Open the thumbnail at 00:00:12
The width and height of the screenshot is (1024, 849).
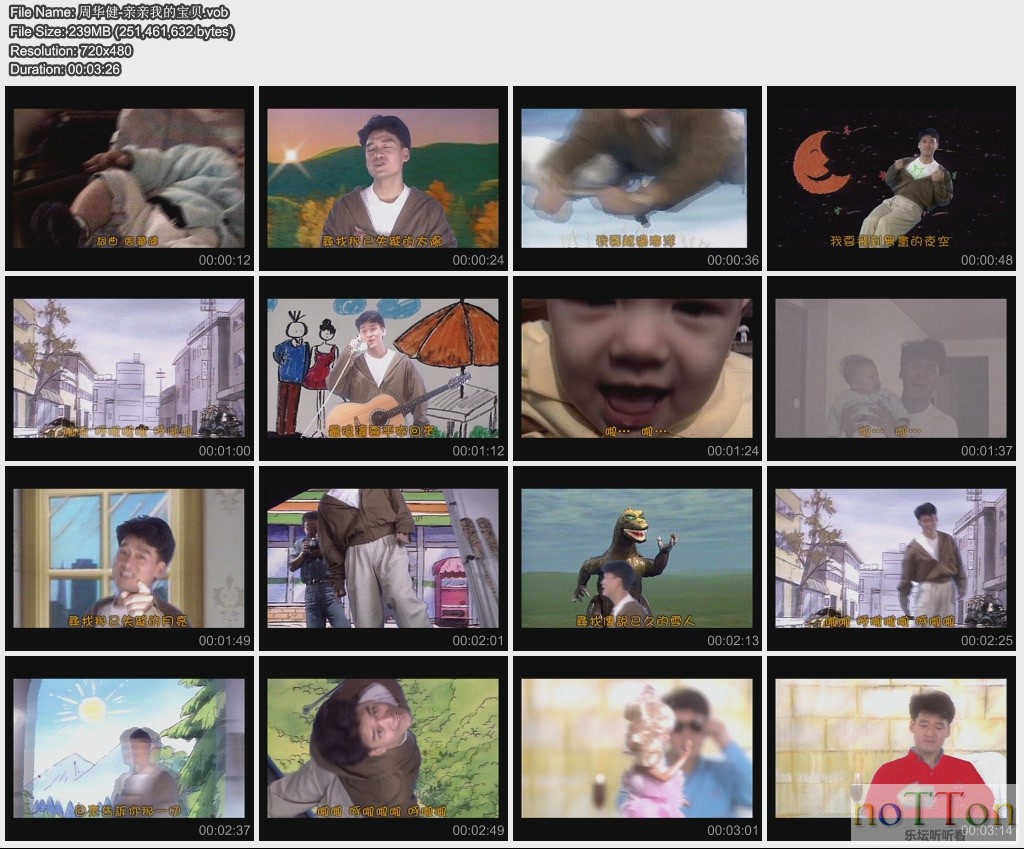(x=129, y=178)
